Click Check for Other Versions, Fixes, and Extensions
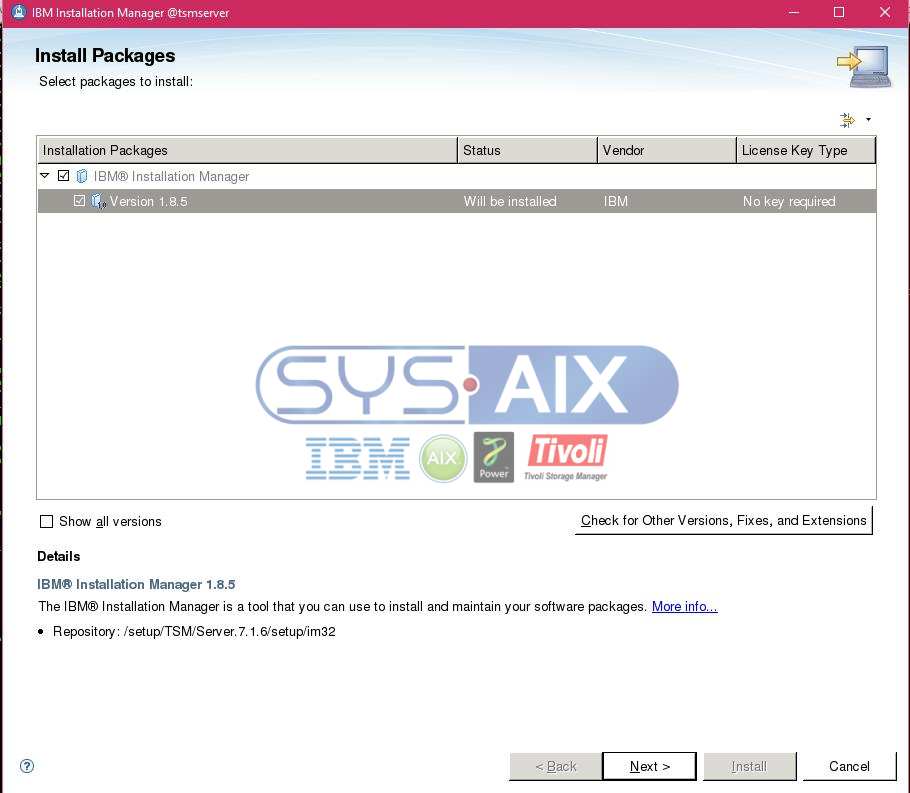Viewport: 910px width, 793px height. pos(724,520)
